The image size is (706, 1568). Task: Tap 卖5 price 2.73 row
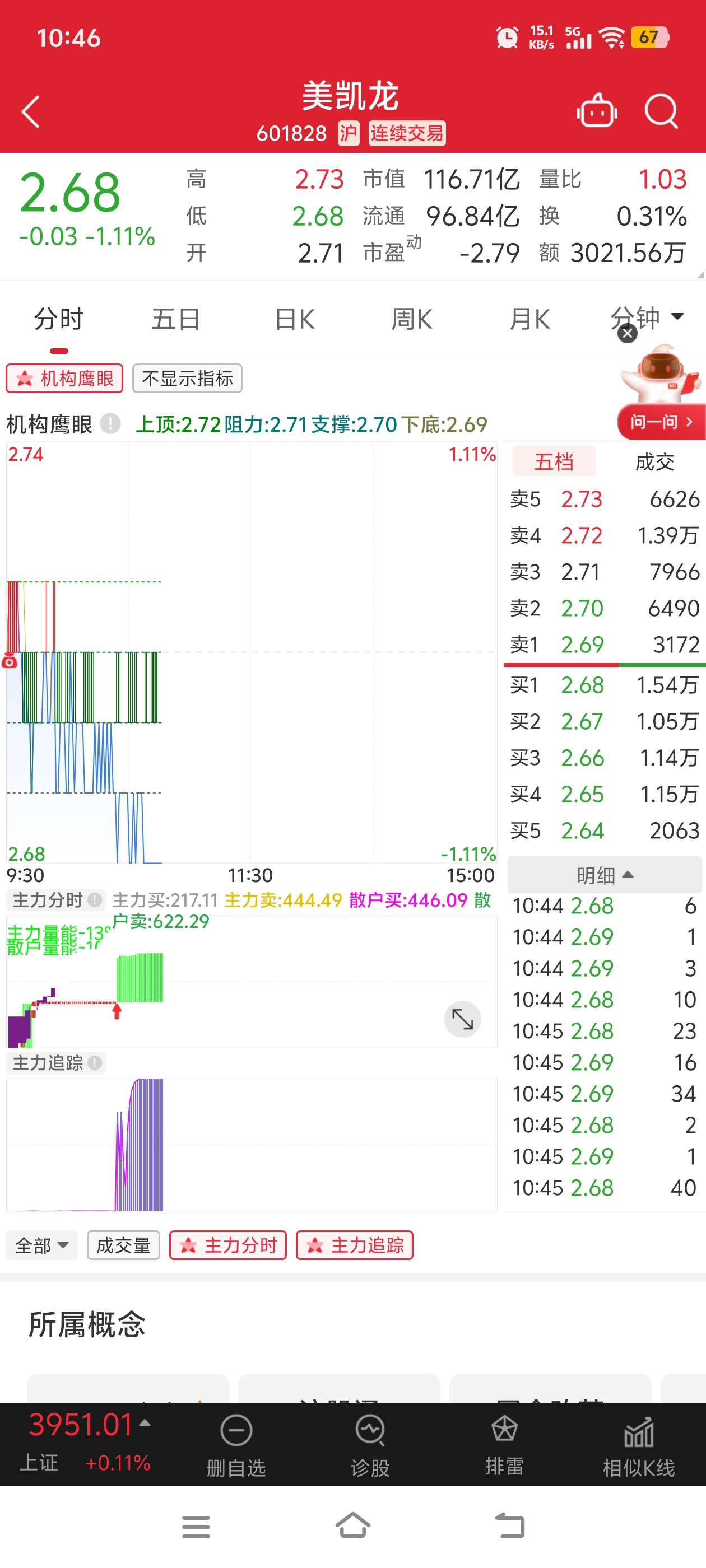pos(604,499)
